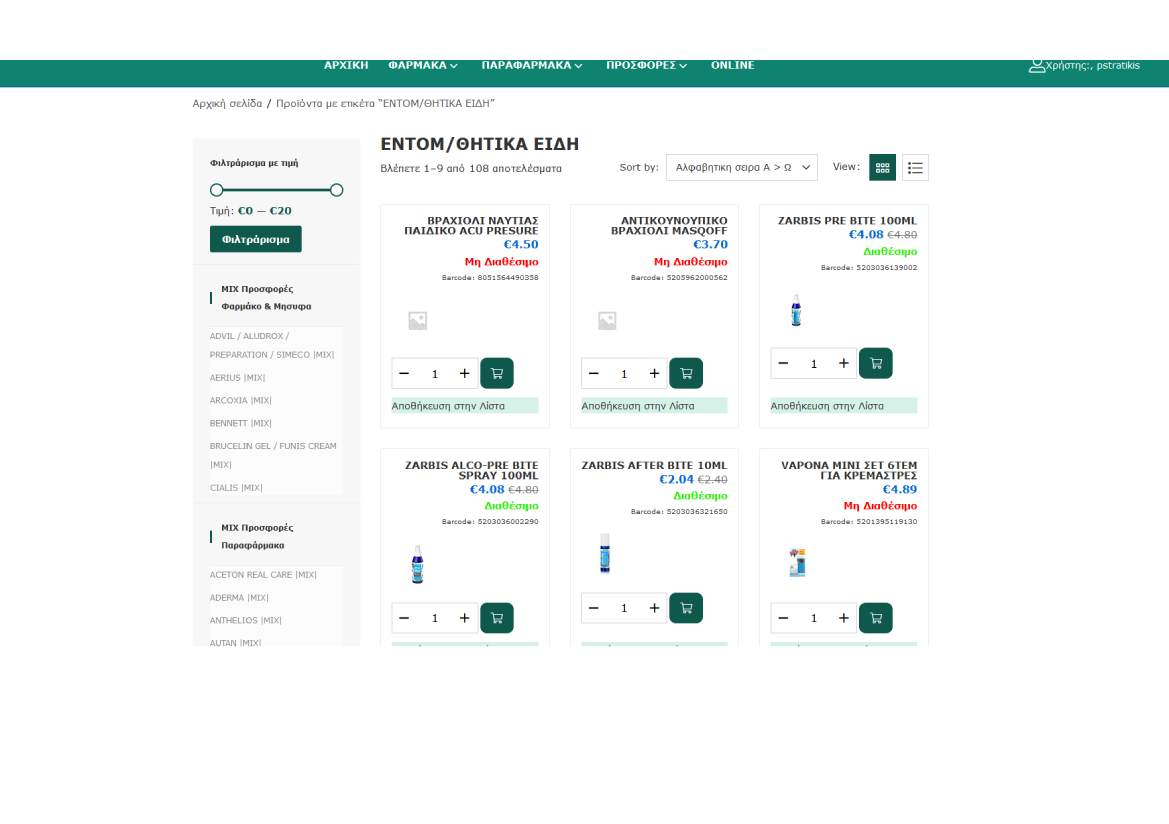This screenshot has width=1169, height=824.
Task: Open ZARBIS PRE BITE product thumbnail
Action: 796,310
